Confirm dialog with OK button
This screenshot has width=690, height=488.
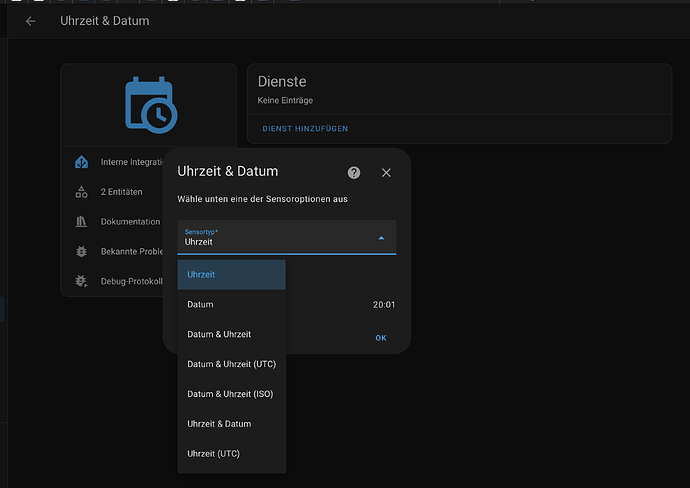pos(381,338)
